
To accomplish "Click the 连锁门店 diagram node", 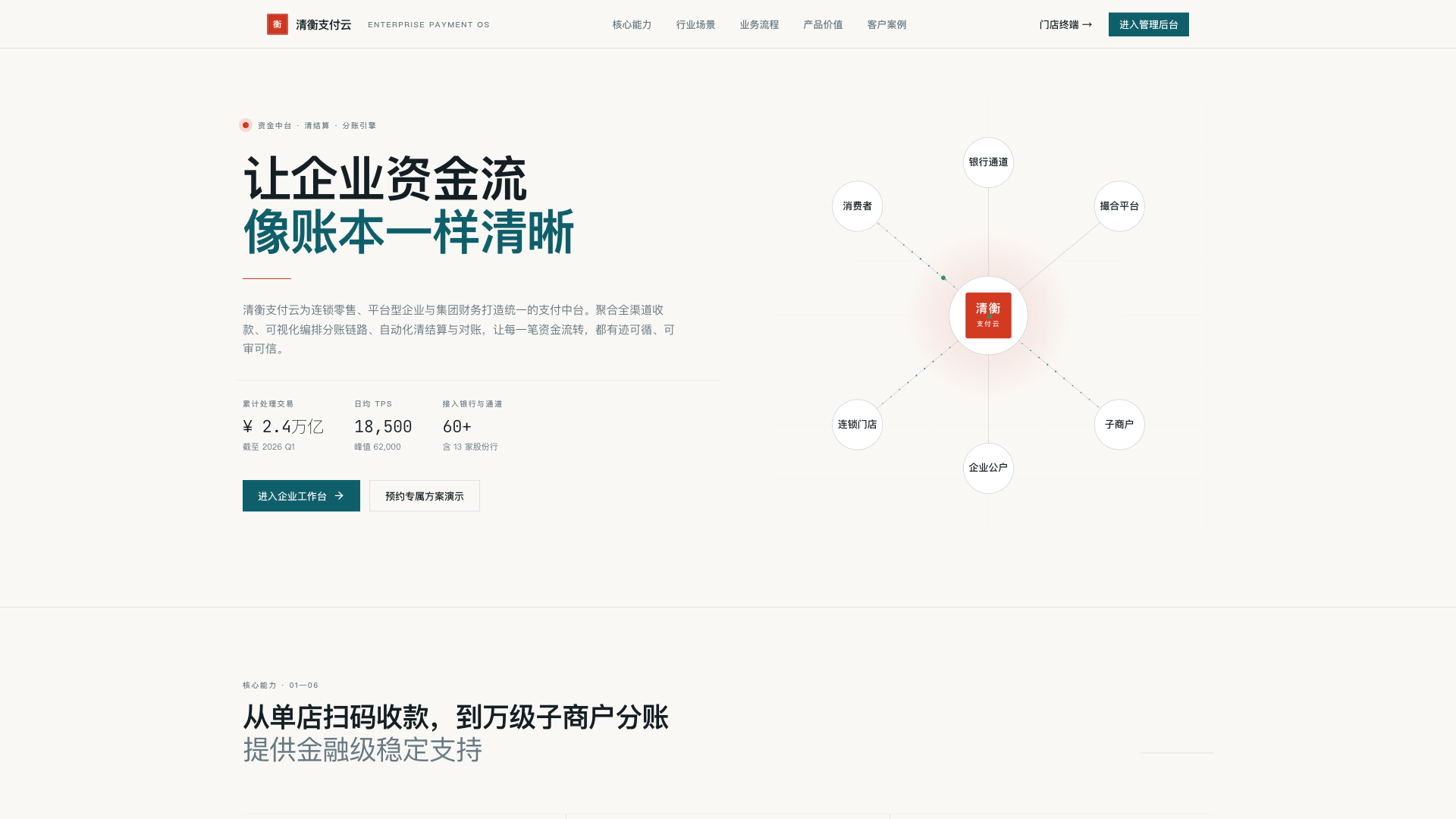I will pos(857,425).
